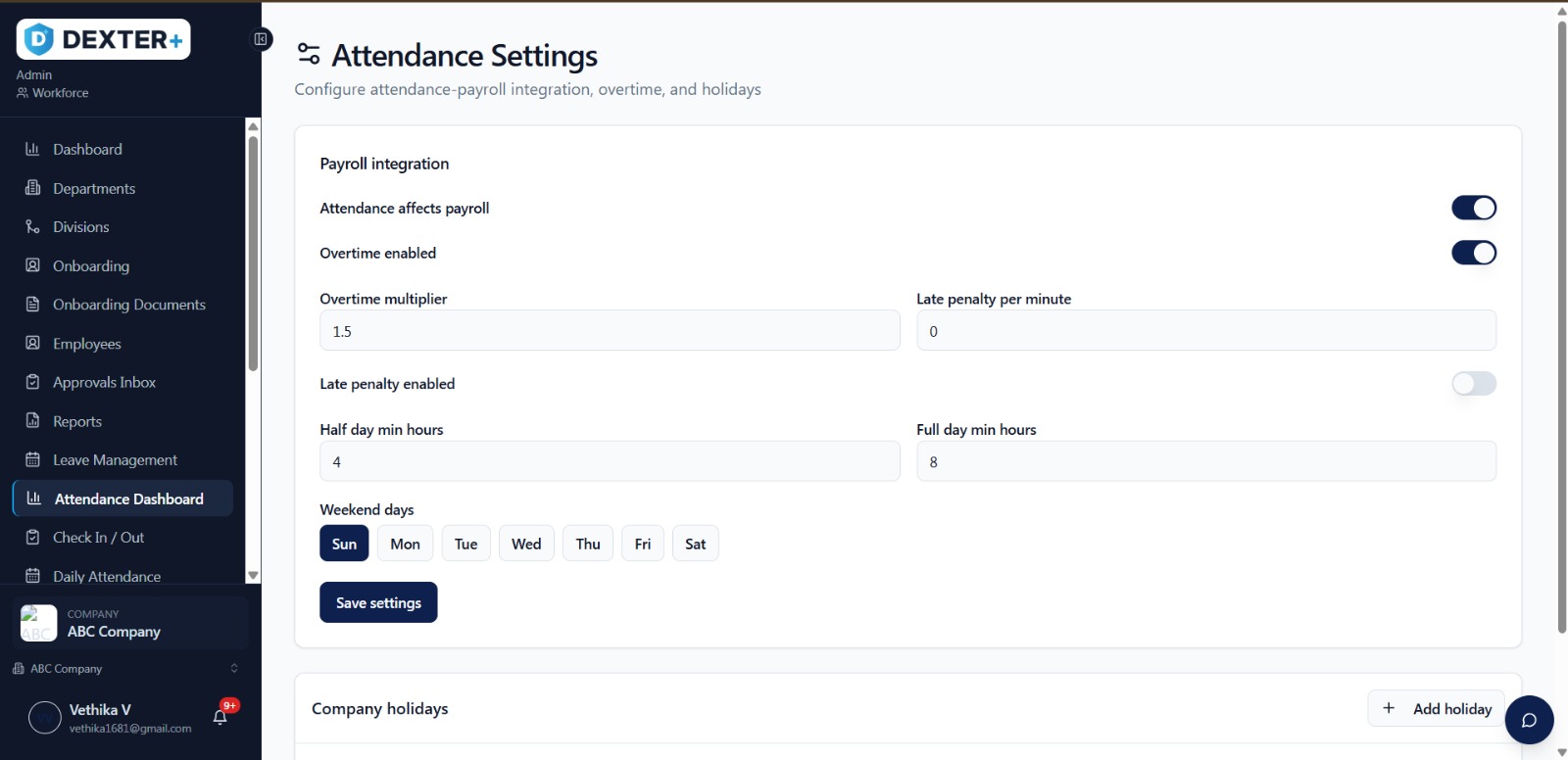Open Vethika V user profile
Screen dimensions: 1568x760
tap(113, 718)
